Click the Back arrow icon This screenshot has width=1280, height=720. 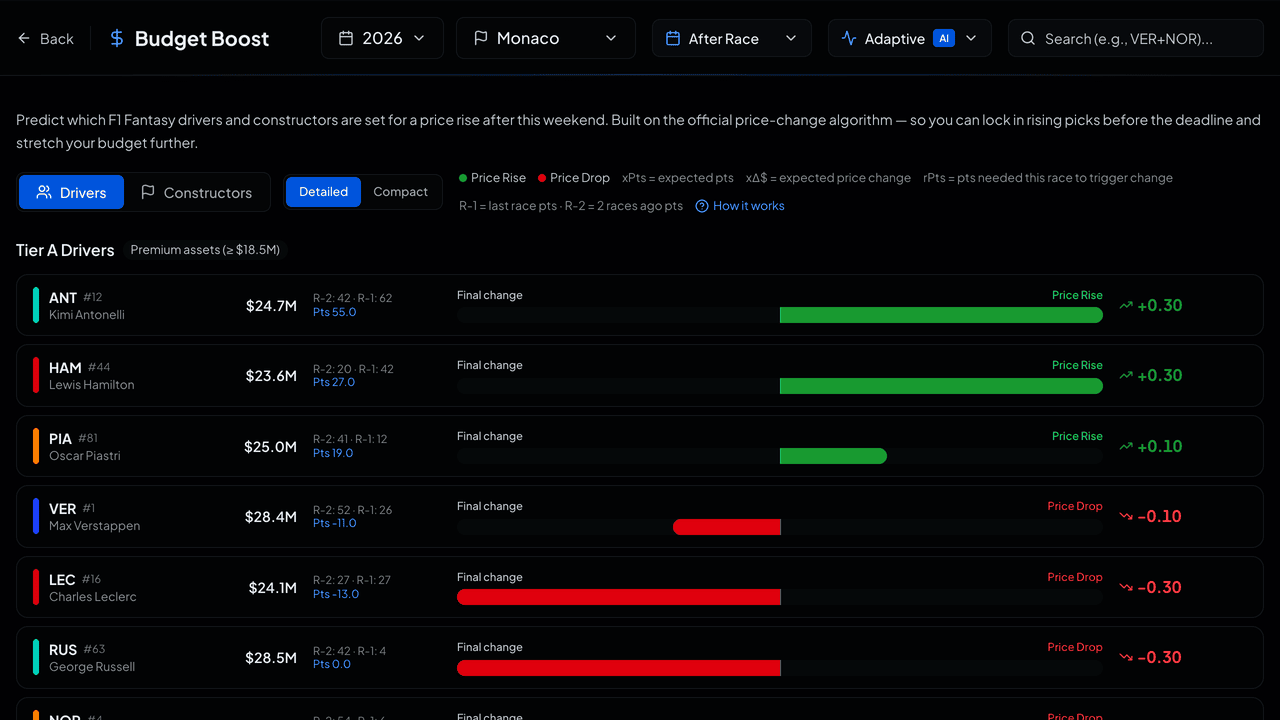(x=24, y=38)
